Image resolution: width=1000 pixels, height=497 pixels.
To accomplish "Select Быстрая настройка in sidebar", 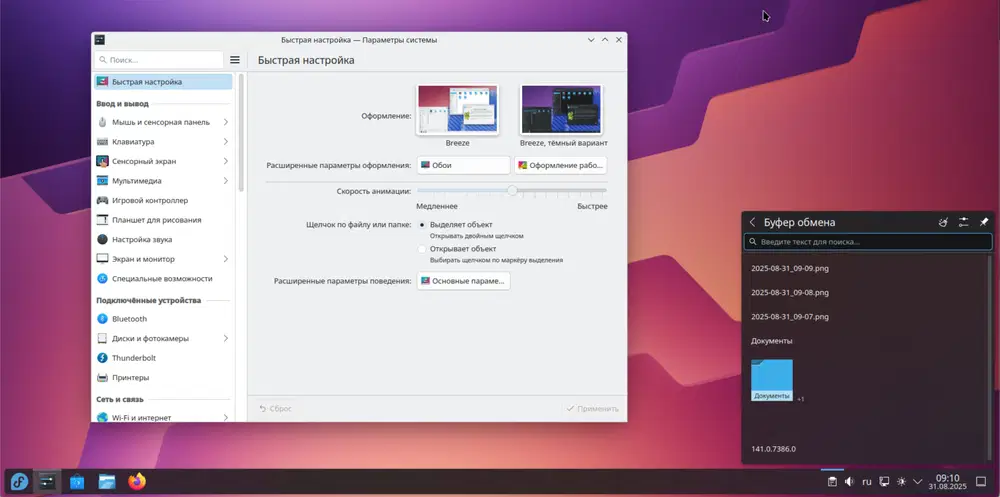I will pyautogui.click(x=163, y=82).
